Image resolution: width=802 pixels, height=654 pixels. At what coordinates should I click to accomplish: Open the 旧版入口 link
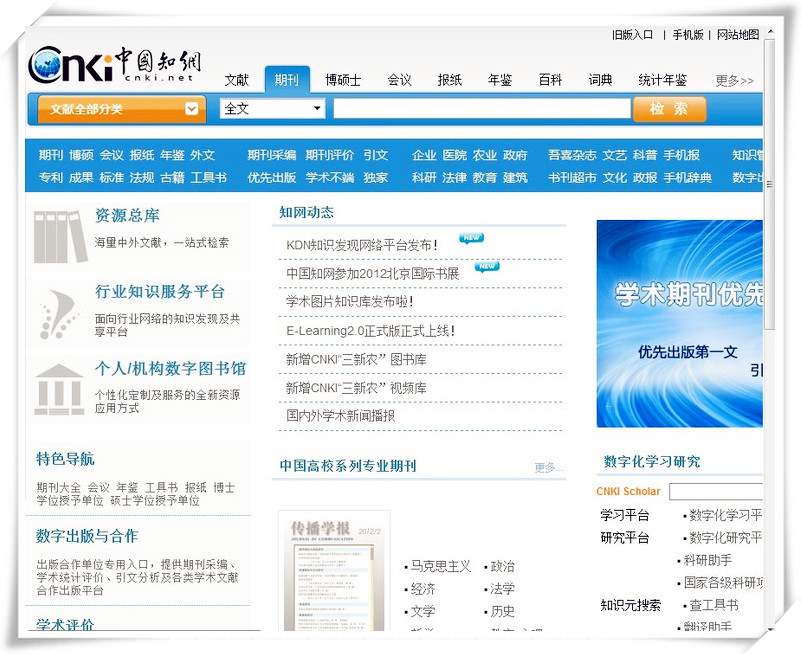click(632, 35)
